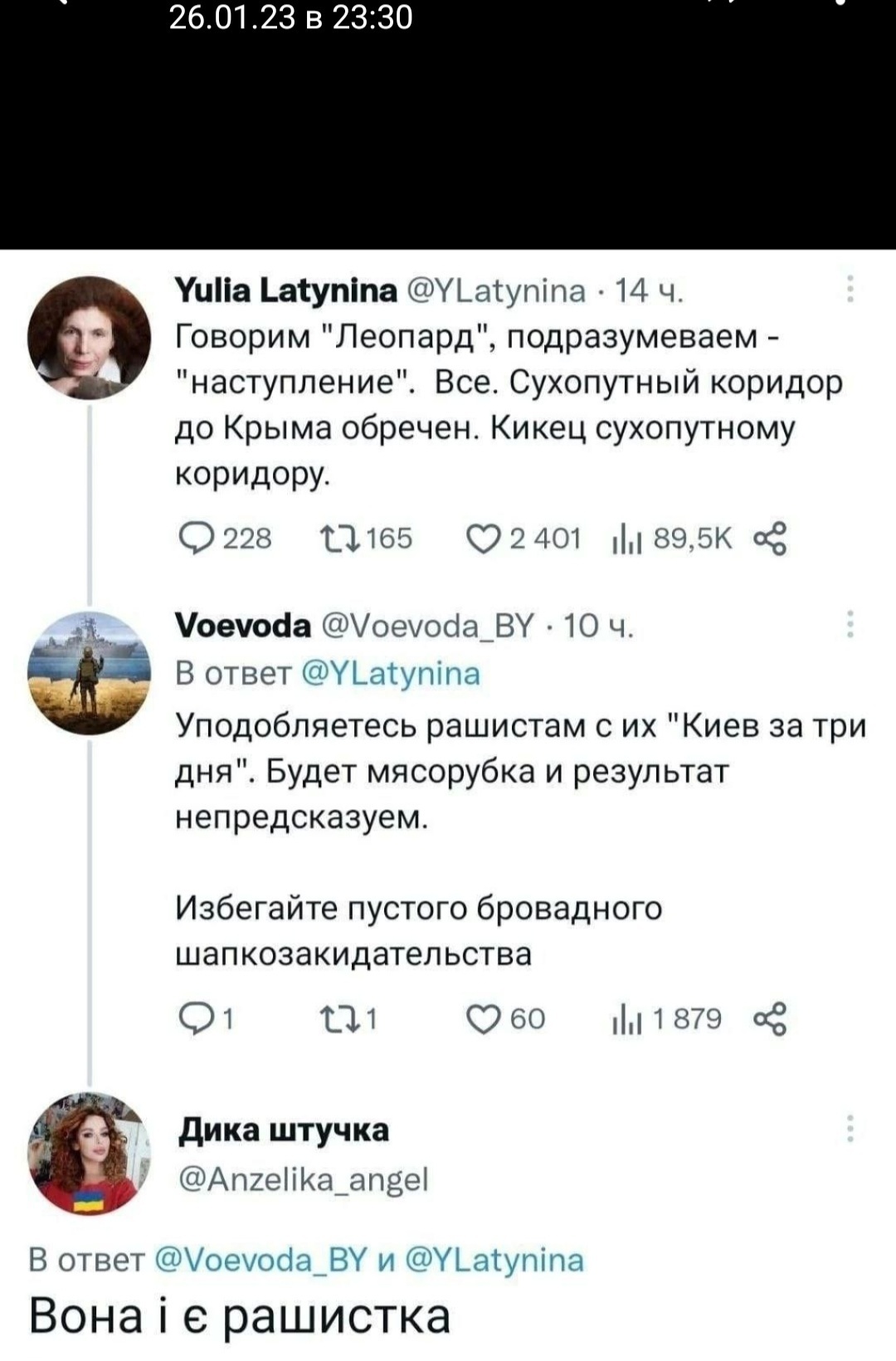This screenshot has height=1361, width=896.
Task: Share Yulia Latynina's tweet
Action: (x=769, y=539)
